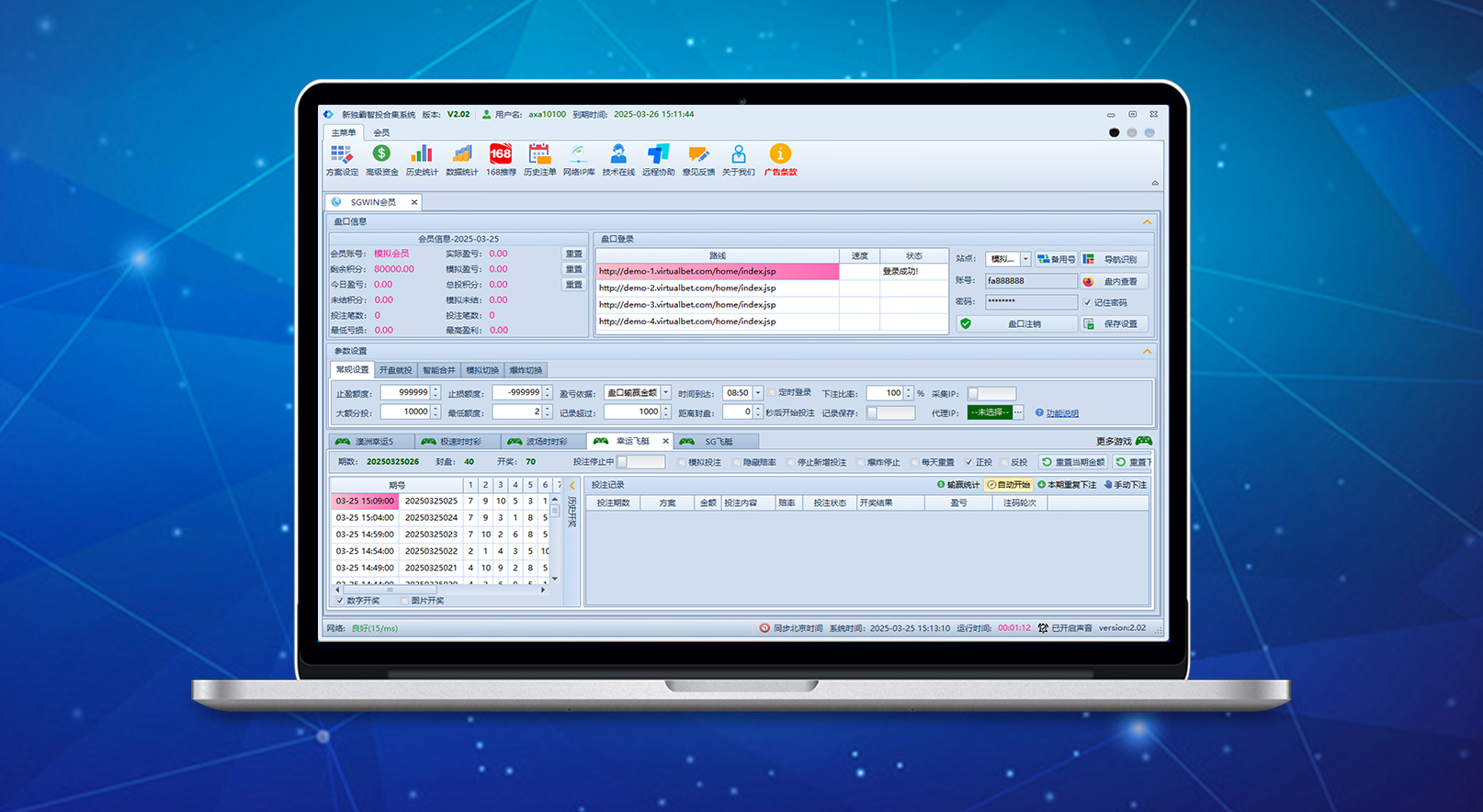Open the 功能说明 link
This screenshot has height=812, width=1483.
[1061, 413]
